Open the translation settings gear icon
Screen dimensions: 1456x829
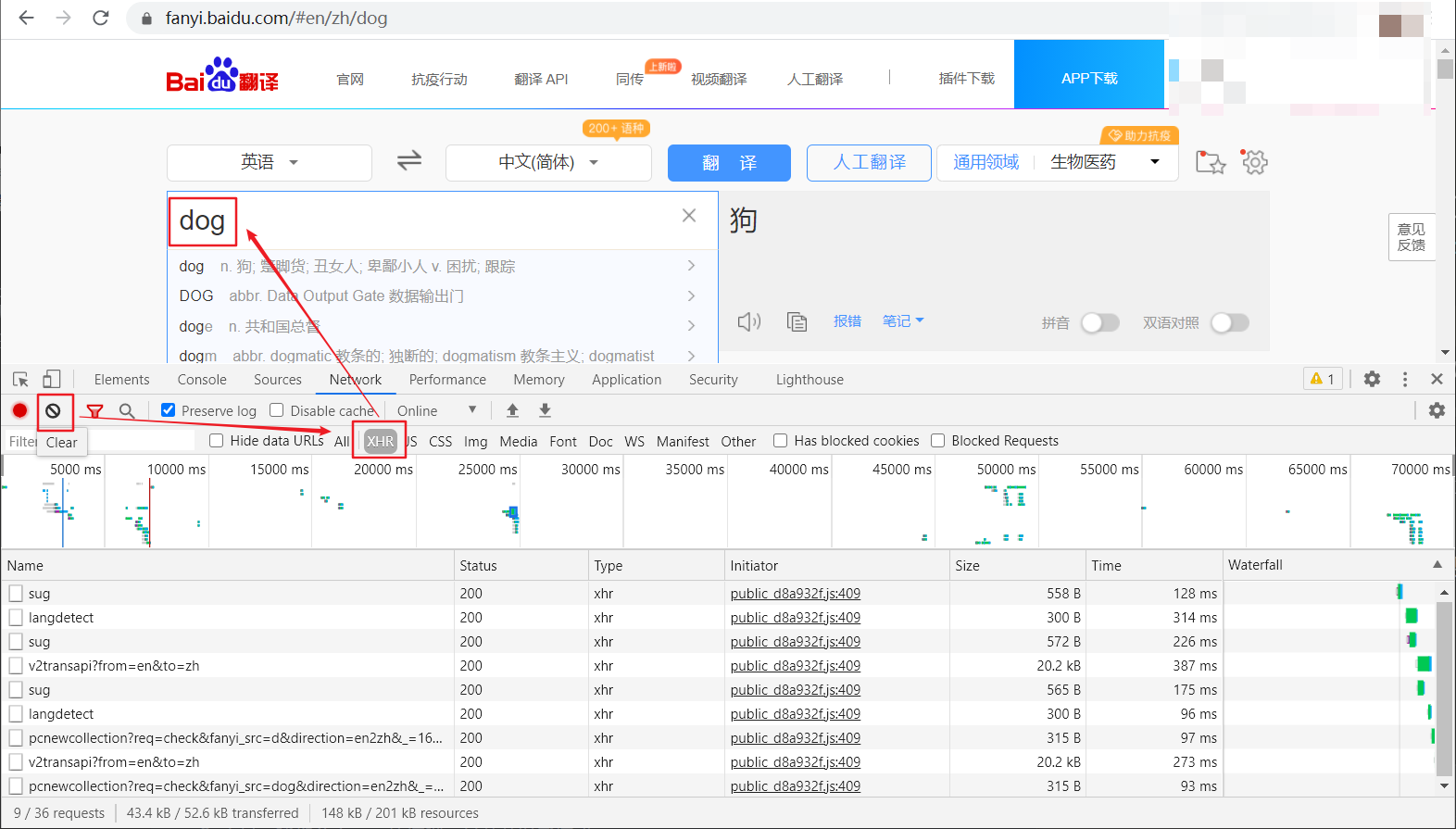pos(1255,162)
